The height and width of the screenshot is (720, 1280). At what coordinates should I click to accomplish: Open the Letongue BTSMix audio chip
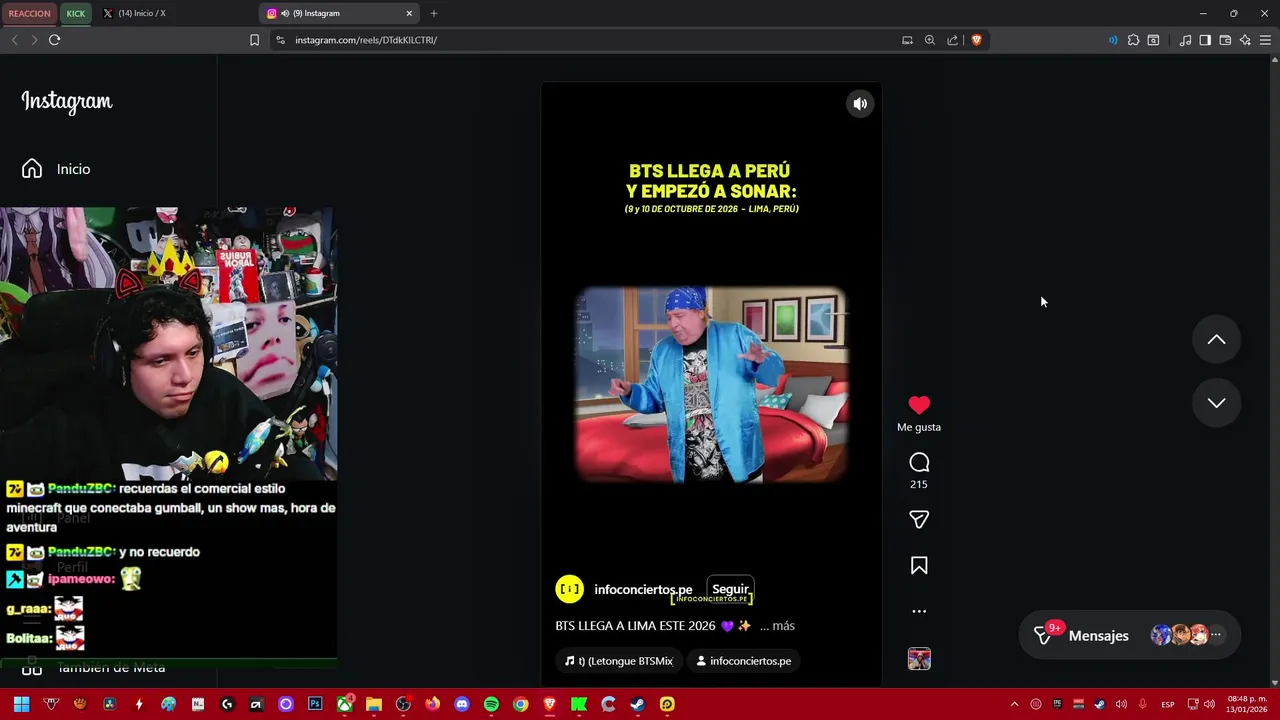[619, 661]
